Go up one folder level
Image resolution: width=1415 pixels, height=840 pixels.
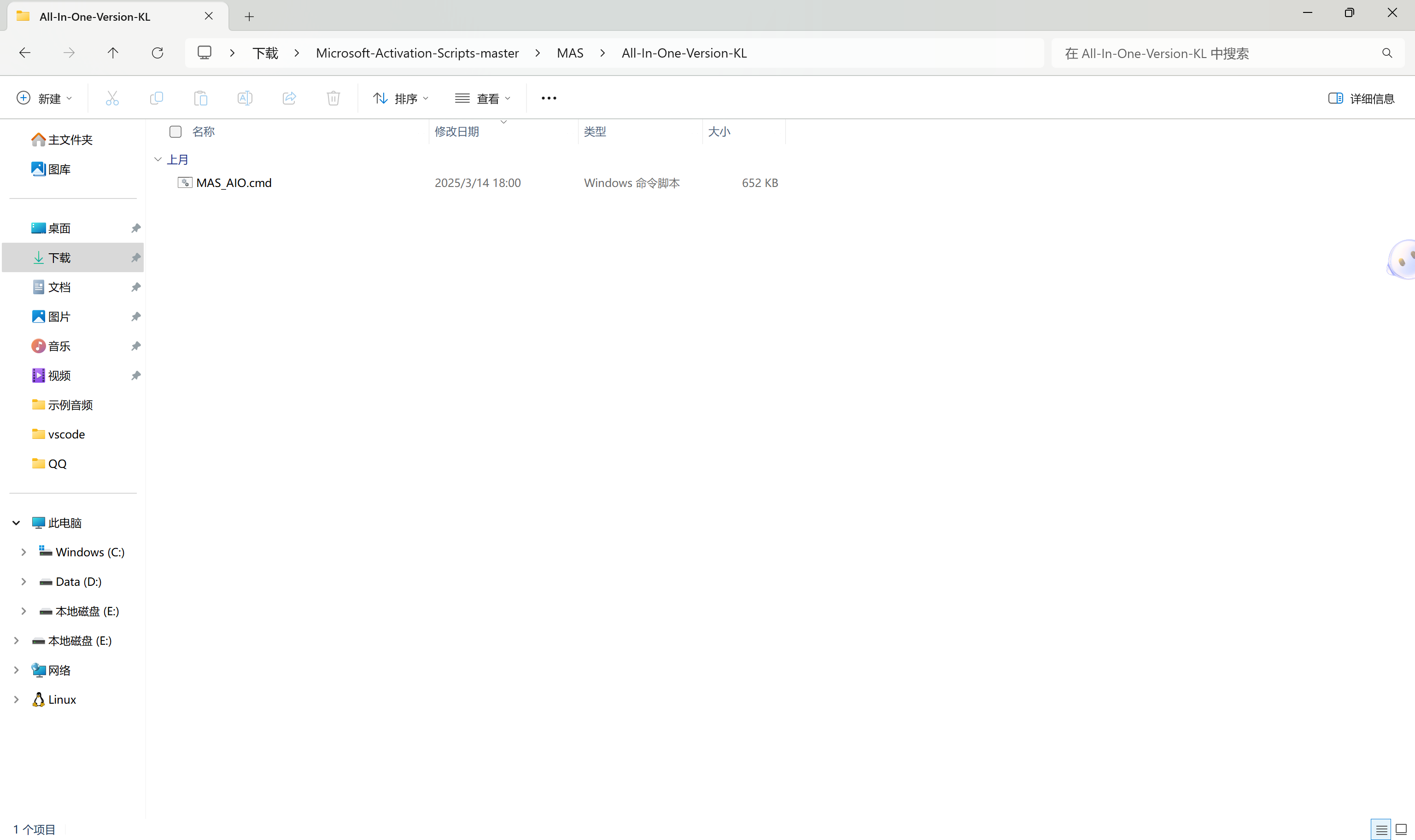(x=113, y=52)
